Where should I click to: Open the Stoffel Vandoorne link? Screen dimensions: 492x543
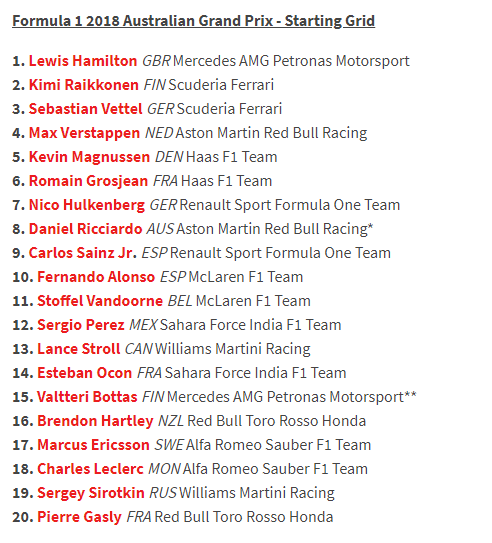(100, 301)
